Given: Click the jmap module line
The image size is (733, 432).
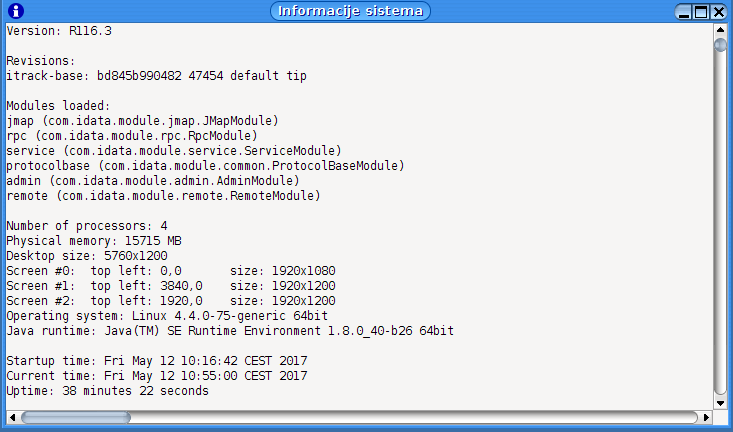Looking at the screenshot, I should tap(143, 121).
